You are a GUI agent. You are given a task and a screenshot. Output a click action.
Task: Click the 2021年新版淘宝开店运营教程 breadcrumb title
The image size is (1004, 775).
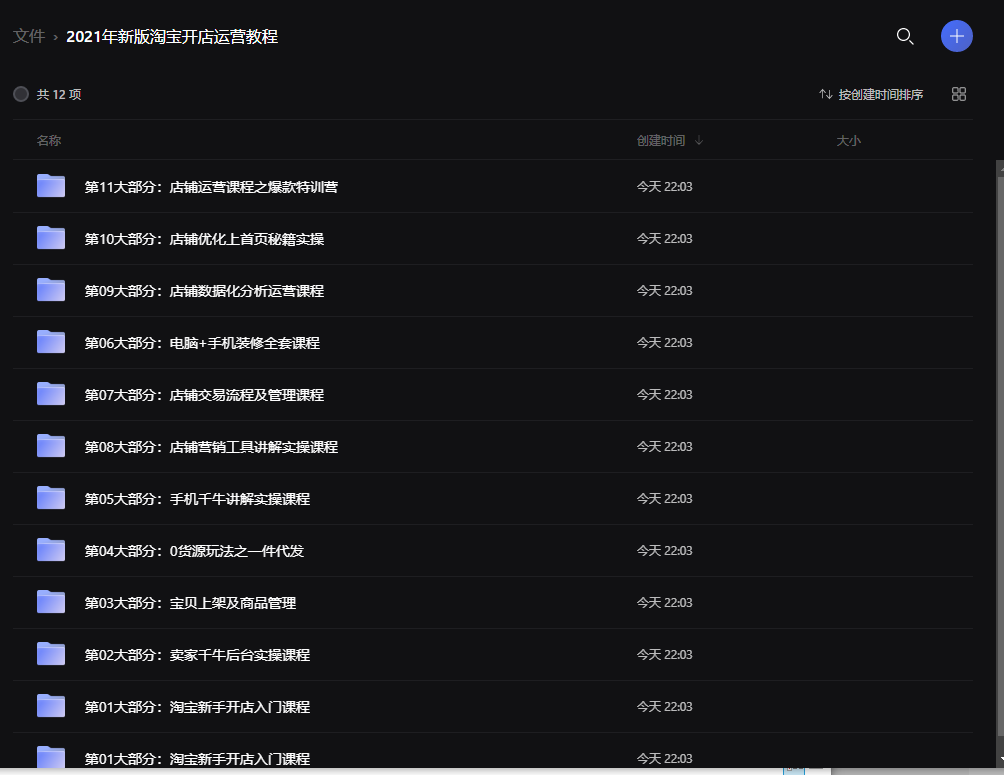click(173, 36)
